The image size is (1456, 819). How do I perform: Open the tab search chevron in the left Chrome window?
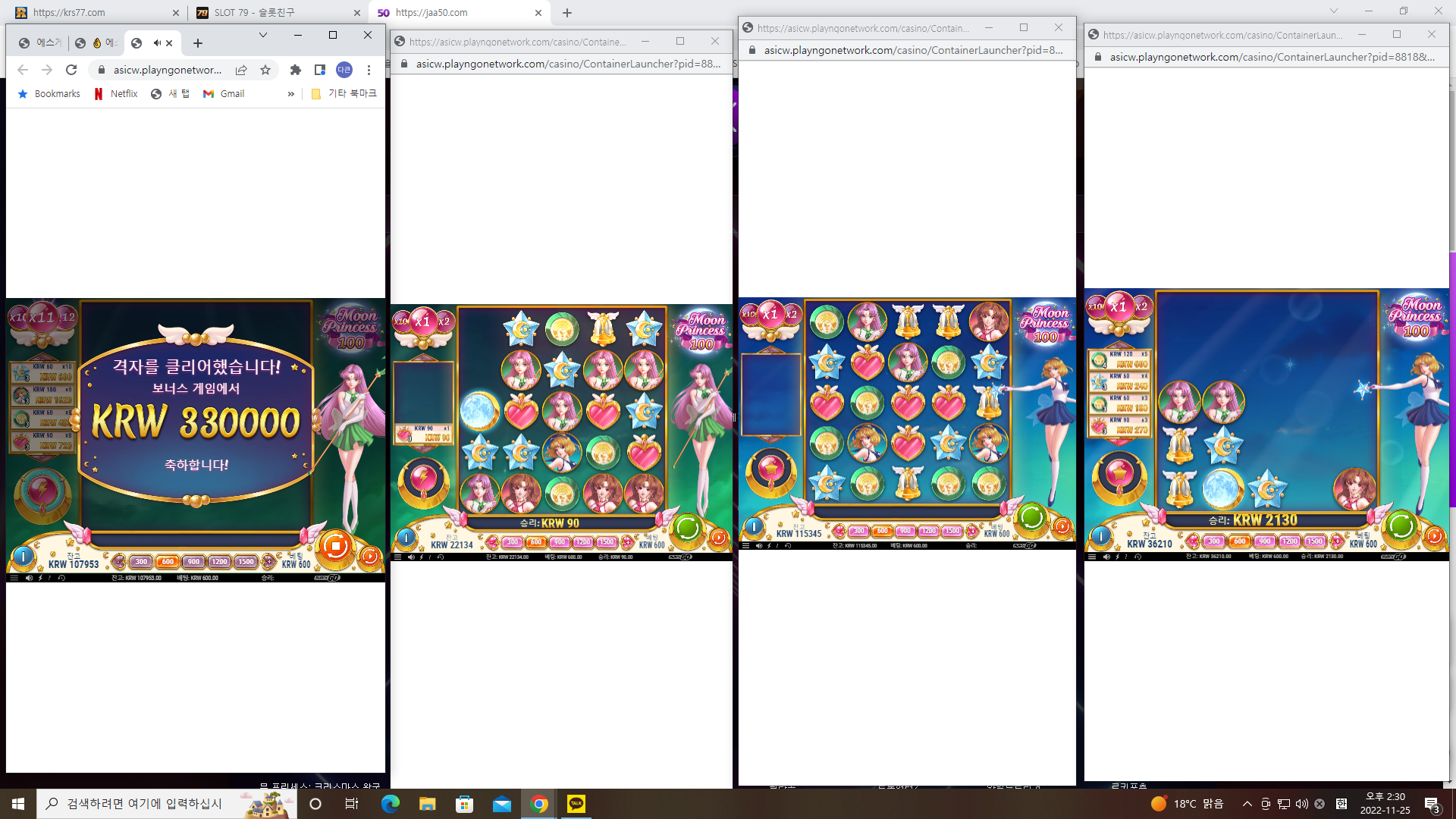click(x=263, y=35)
